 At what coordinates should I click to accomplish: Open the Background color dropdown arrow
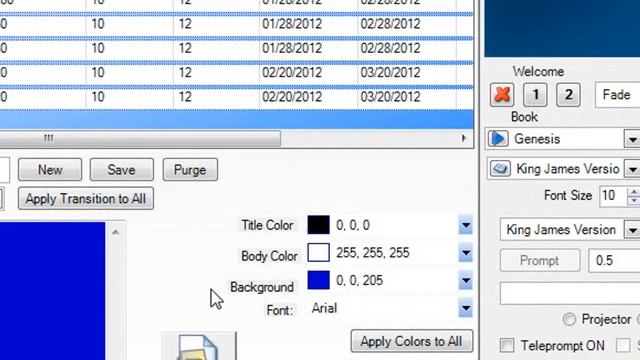tap(465, 281)
